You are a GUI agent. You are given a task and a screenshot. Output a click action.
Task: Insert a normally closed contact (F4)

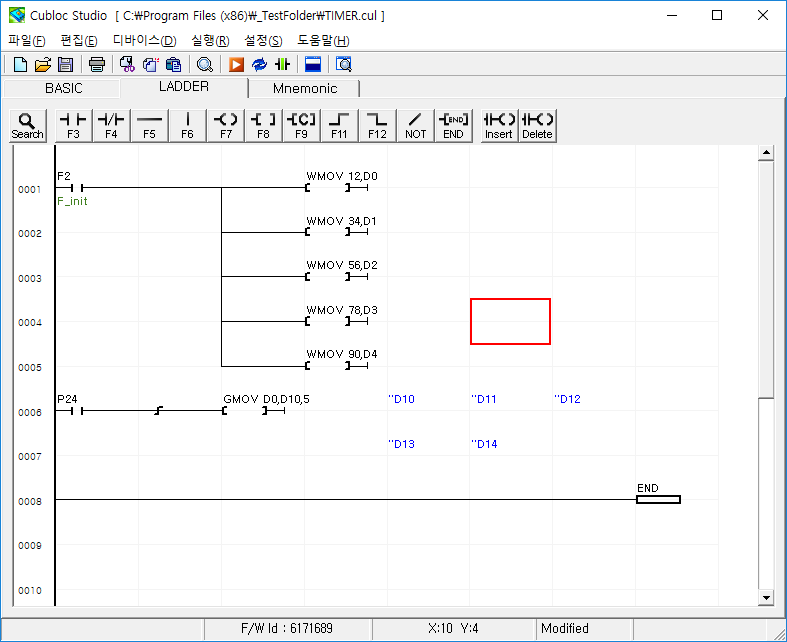111,125
